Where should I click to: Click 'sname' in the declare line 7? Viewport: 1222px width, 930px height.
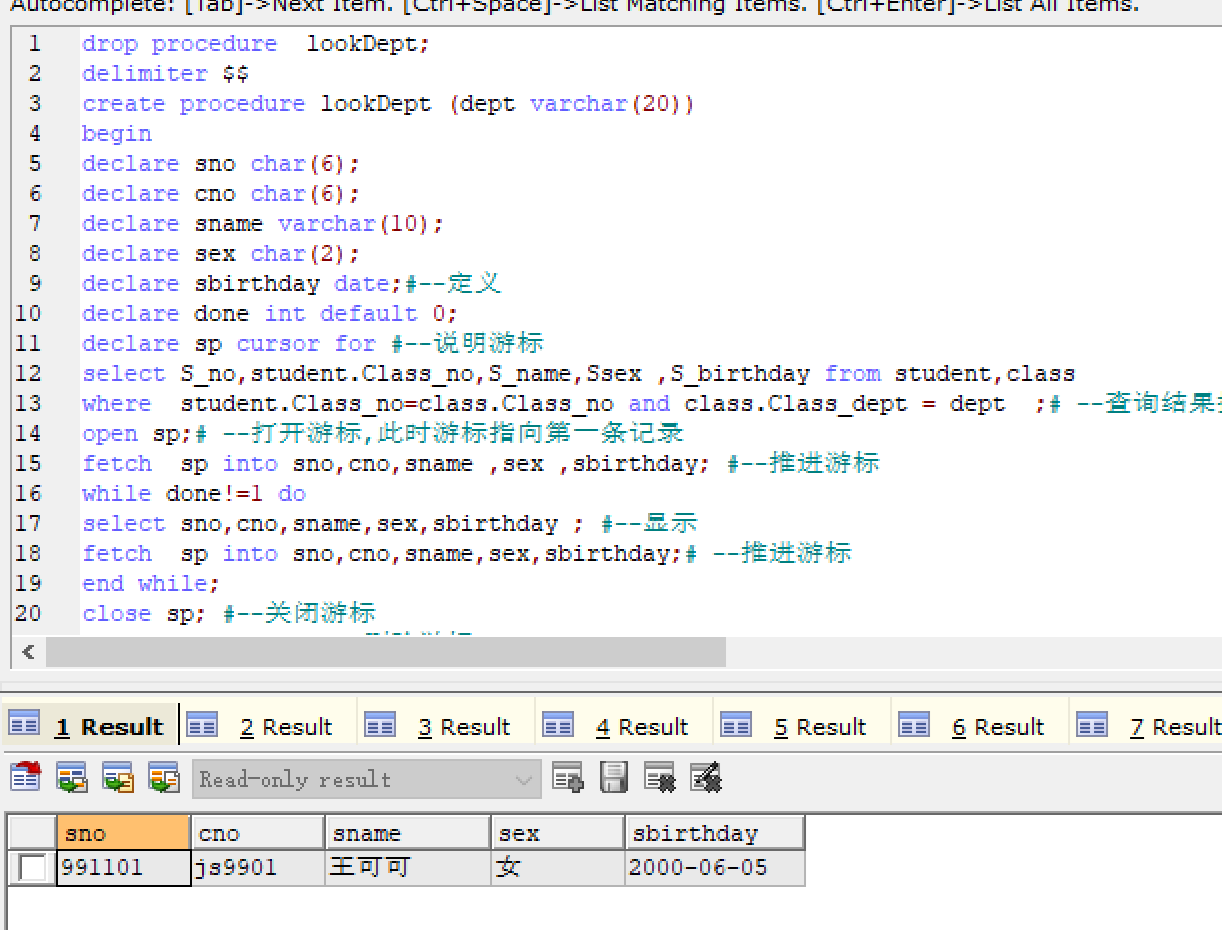[x=229, y=224]
